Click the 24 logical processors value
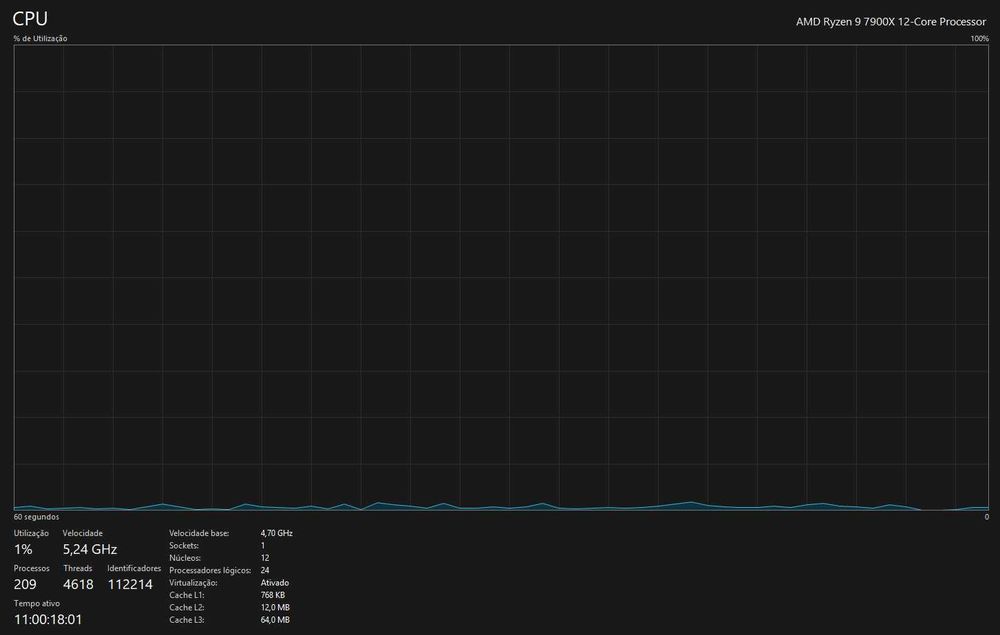The height and width of the screenshot is (635, 1000). [265, 571]
